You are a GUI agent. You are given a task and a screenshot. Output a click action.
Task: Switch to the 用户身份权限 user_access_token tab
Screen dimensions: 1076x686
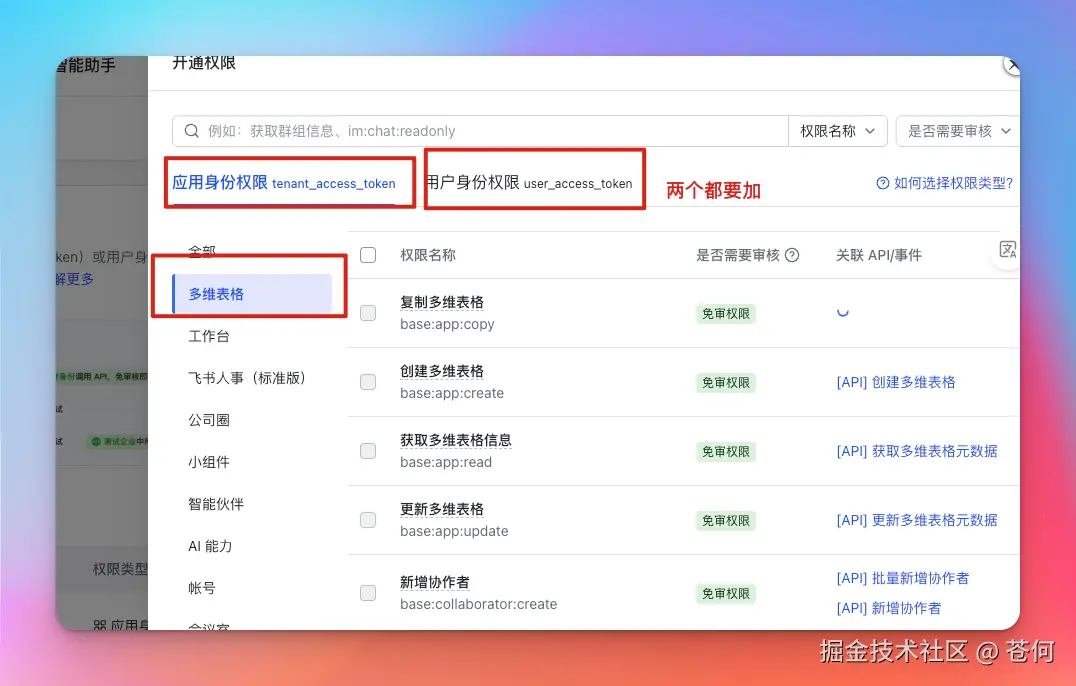[x=534, y=183]
